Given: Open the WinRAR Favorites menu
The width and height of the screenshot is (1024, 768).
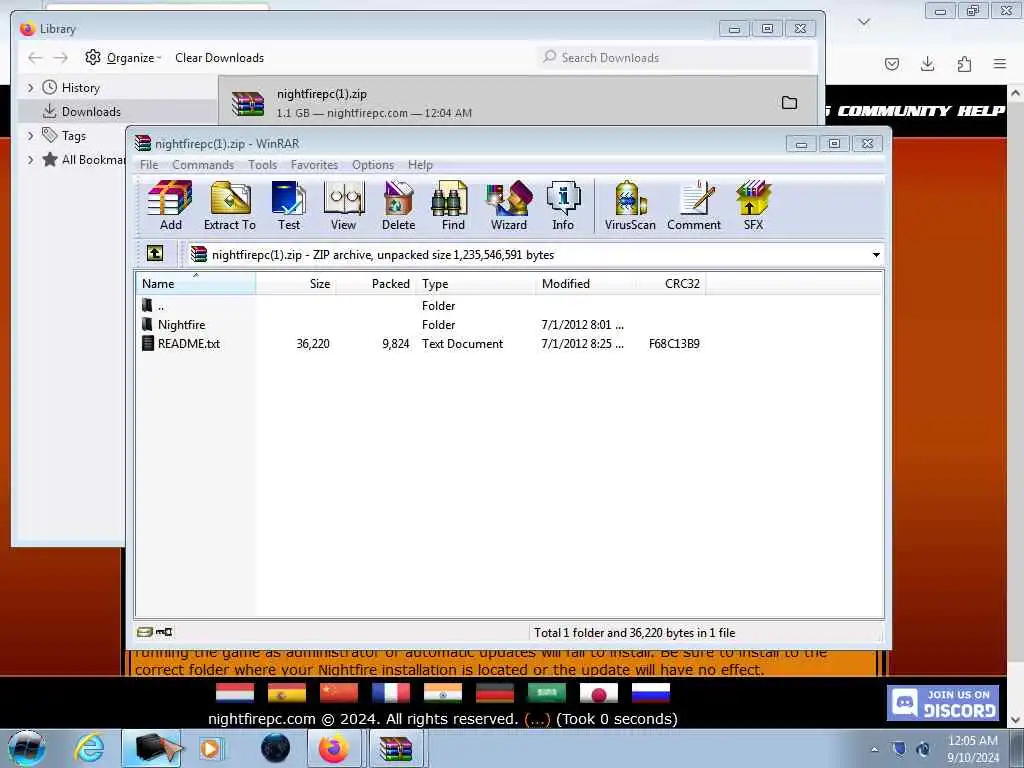Looking at the screenshot, I should (x=314, y=165).
